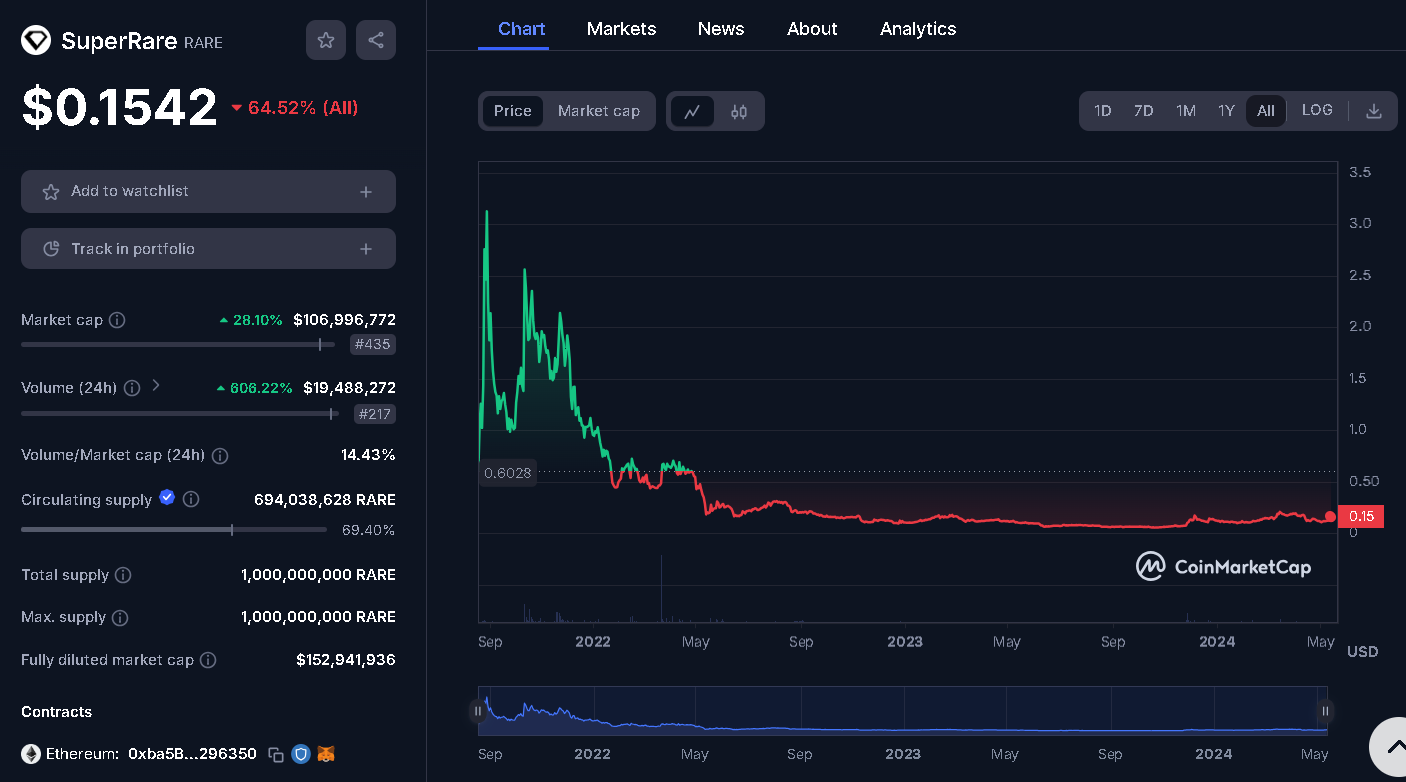The image size is (1406, 782).
Task: Switch to Market cap chart mode
Action: click(x=599, y=111)
